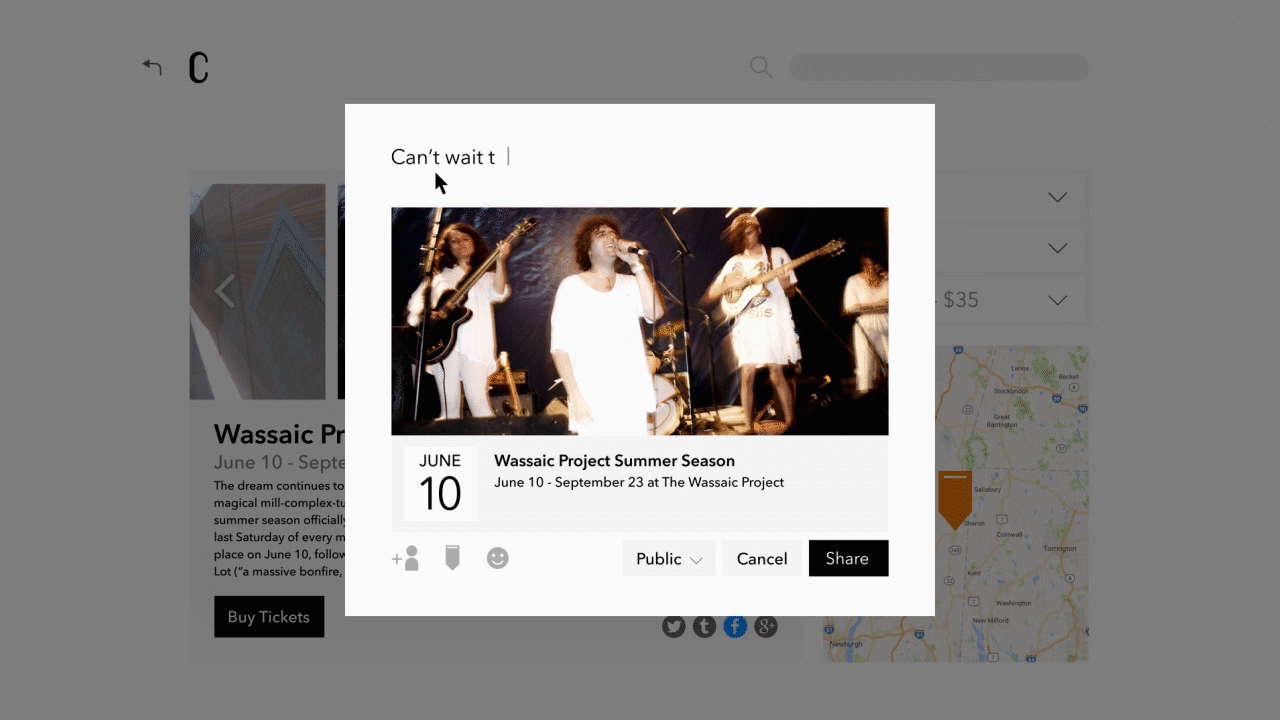1280x720 pixels.
Task: Share event on Google Plus
Action: [766, 627]
